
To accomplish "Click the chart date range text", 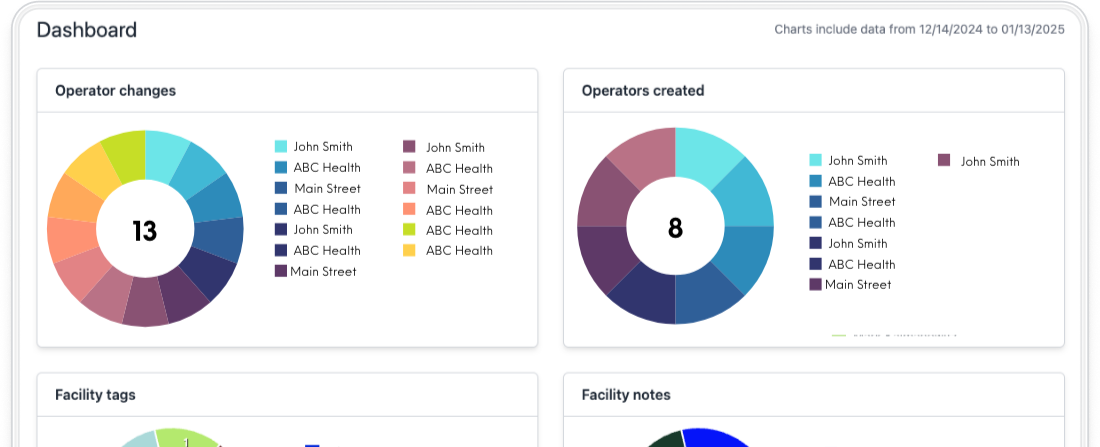I will 919,30.
